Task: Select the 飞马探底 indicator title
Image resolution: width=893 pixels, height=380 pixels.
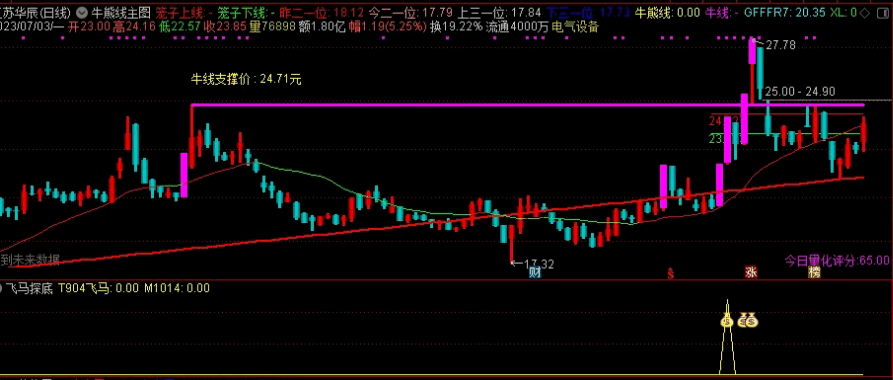Action: point(30,289)
